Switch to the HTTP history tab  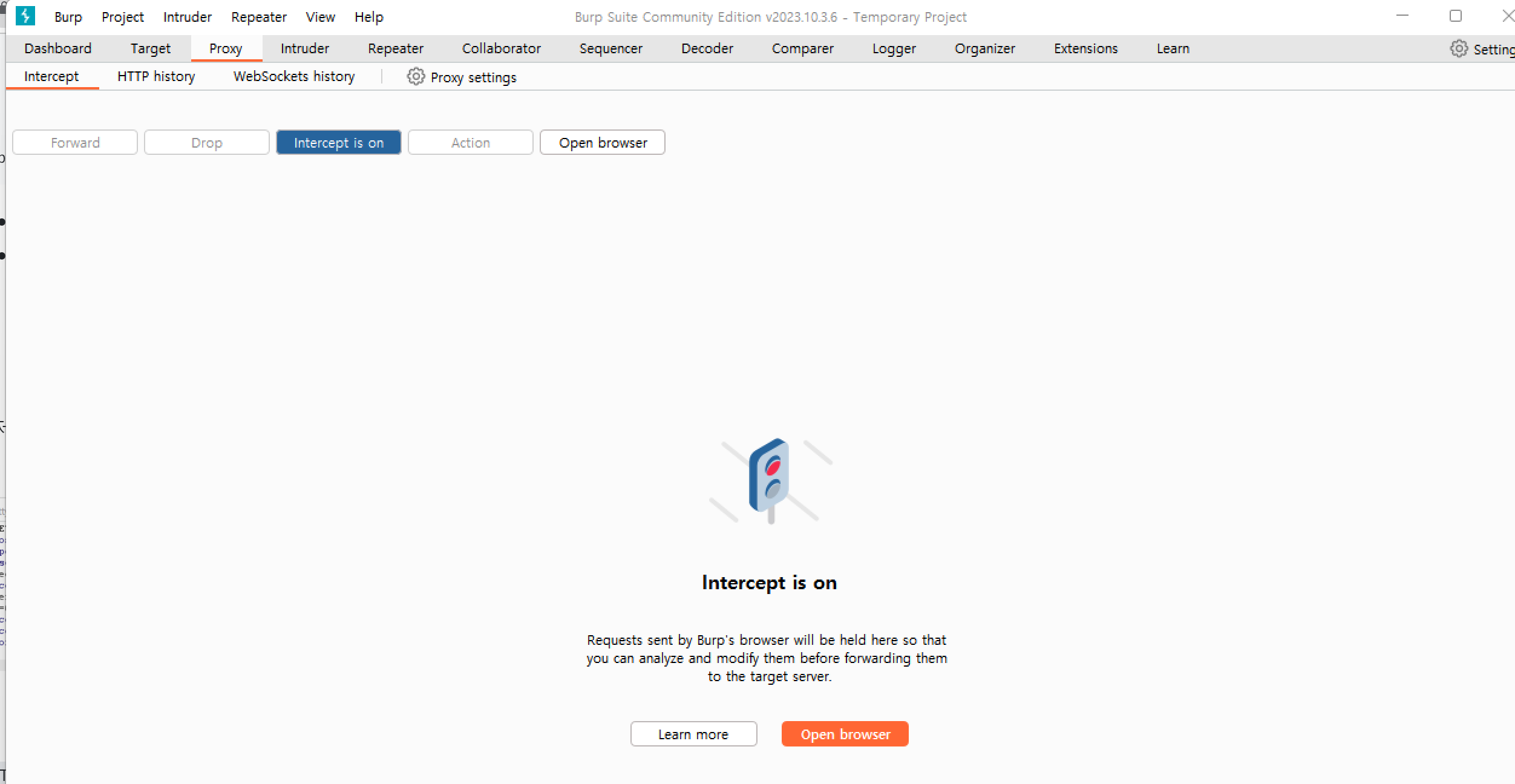[x=156, y=77]
